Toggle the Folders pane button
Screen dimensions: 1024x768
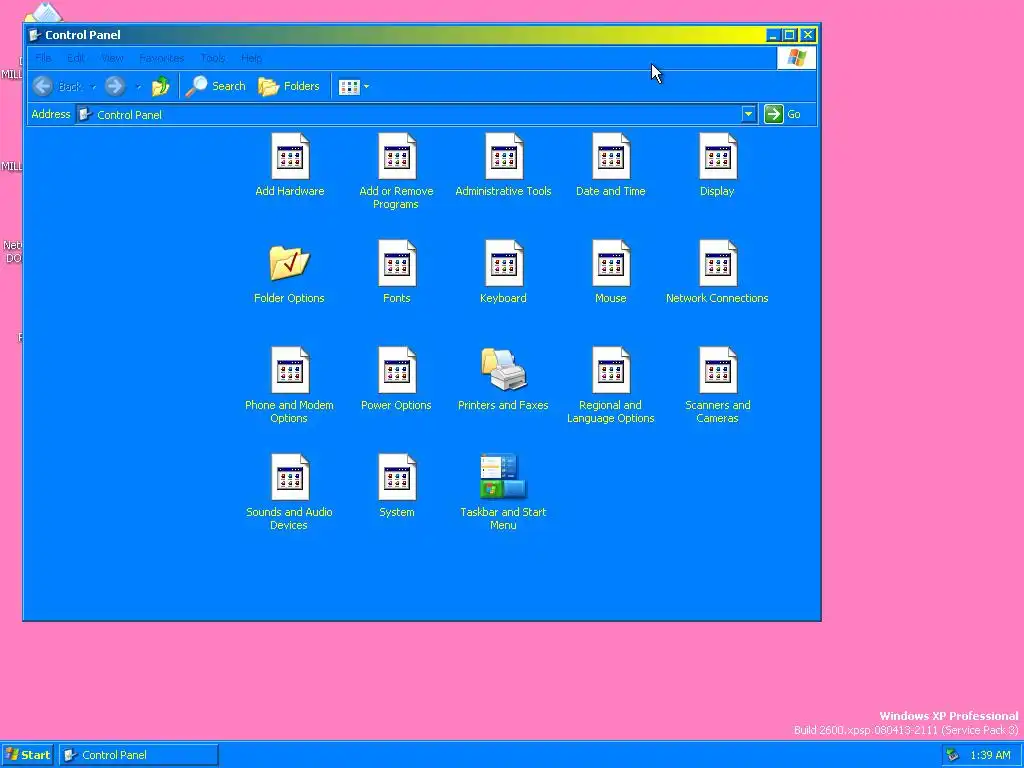[289, 86]
